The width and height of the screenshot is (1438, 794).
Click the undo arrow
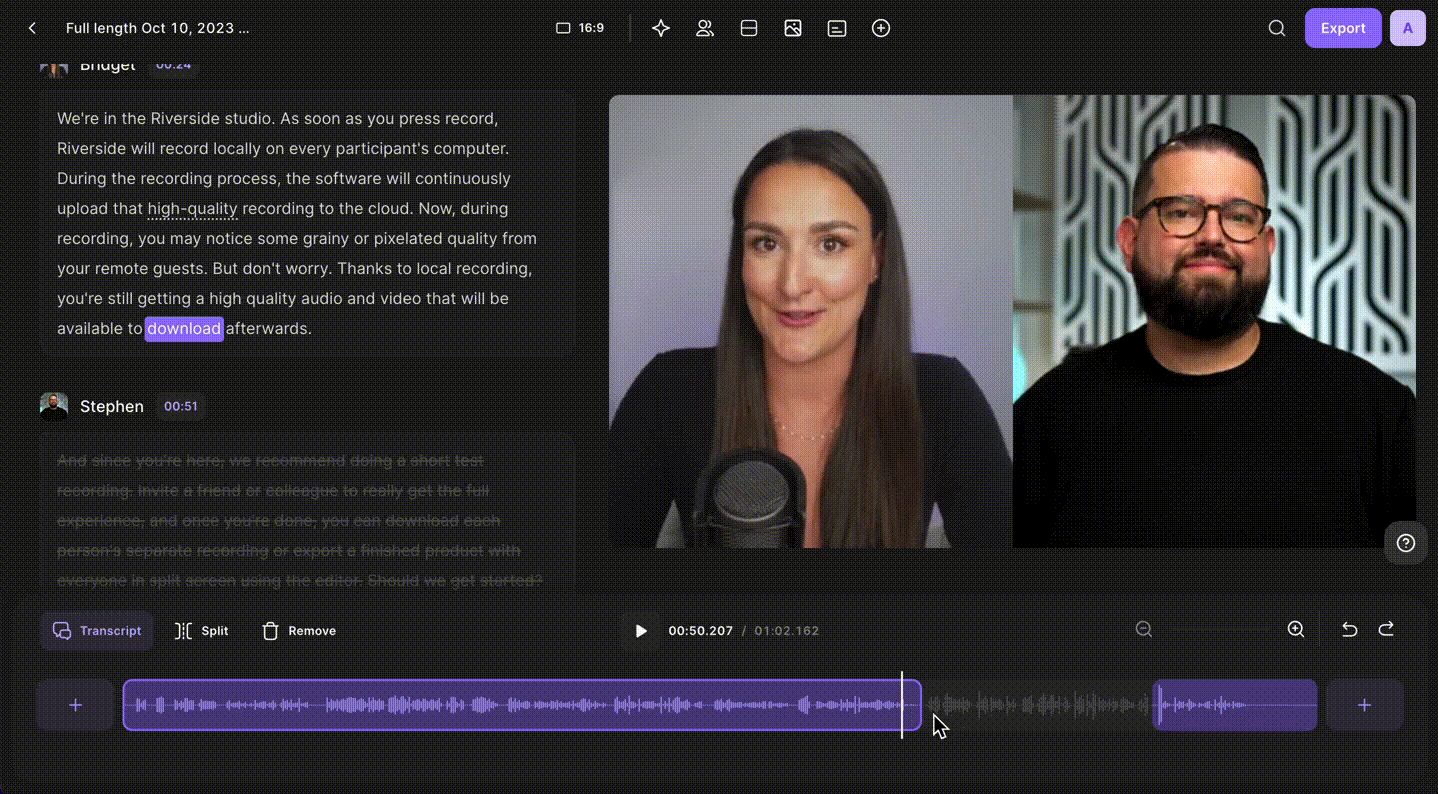(1349, 629)
